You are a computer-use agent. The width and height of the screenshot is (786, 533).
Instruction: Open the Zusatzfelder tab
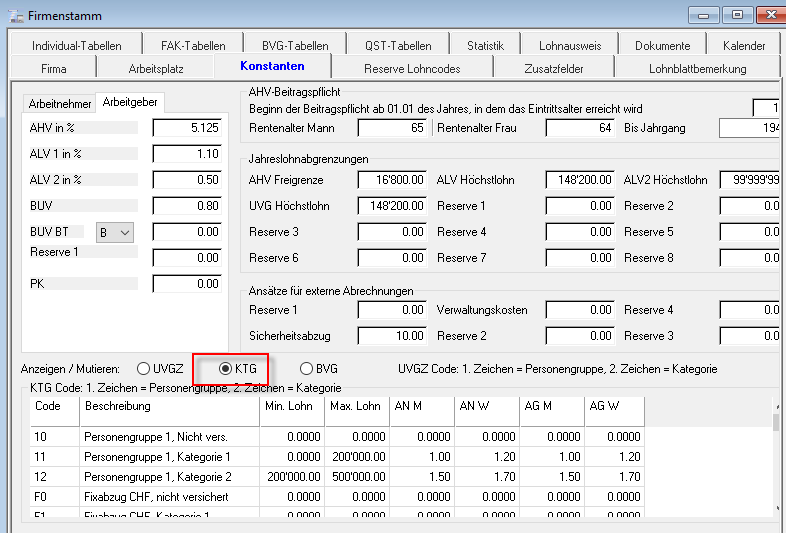553,69
